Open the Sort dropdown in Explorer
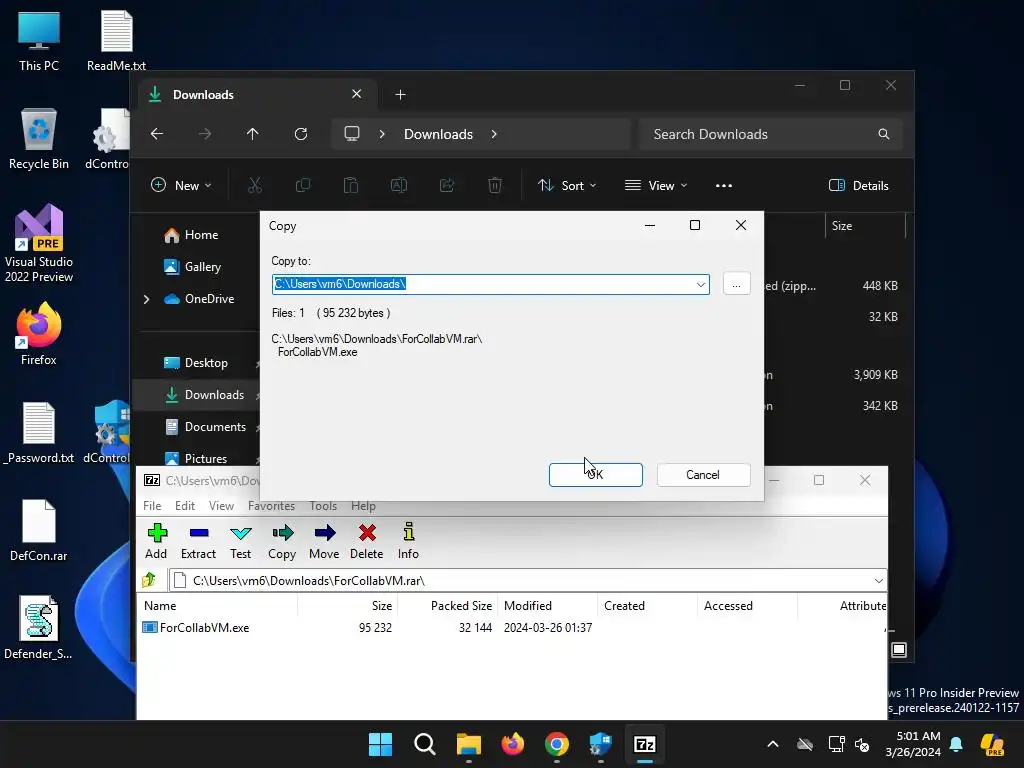1024x768 pixels. pyautogui.click(x=567, y=185)
